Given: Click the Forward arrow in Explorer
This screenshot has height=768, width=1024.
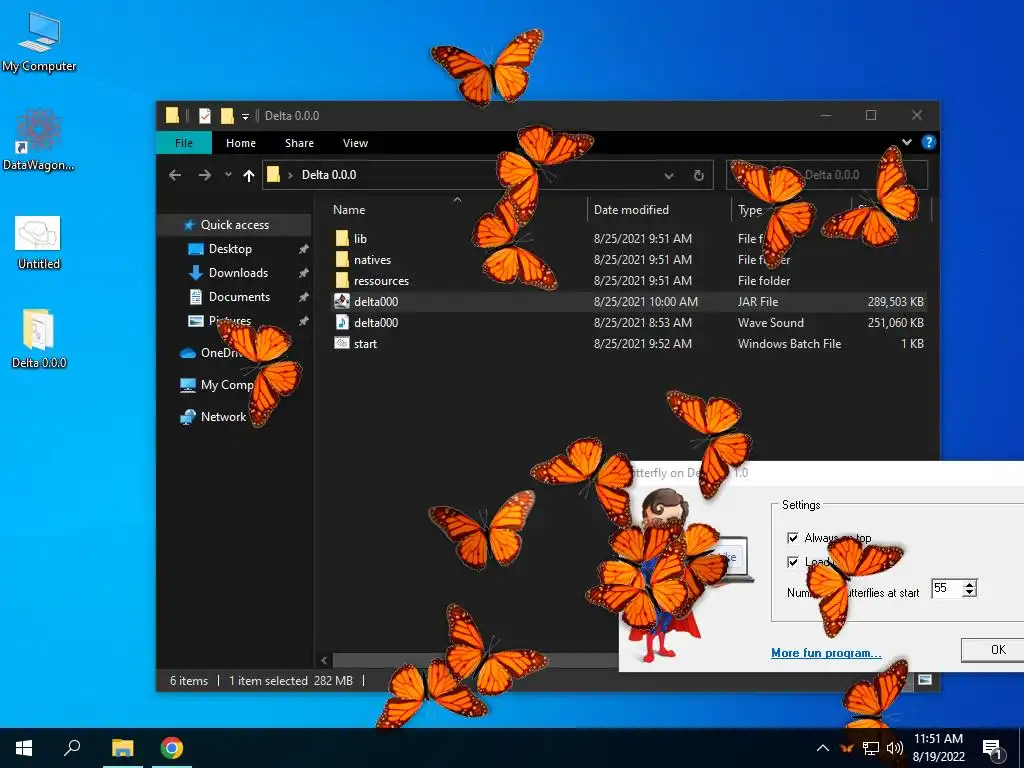Looking at the screenshot, I should point(204,175).
